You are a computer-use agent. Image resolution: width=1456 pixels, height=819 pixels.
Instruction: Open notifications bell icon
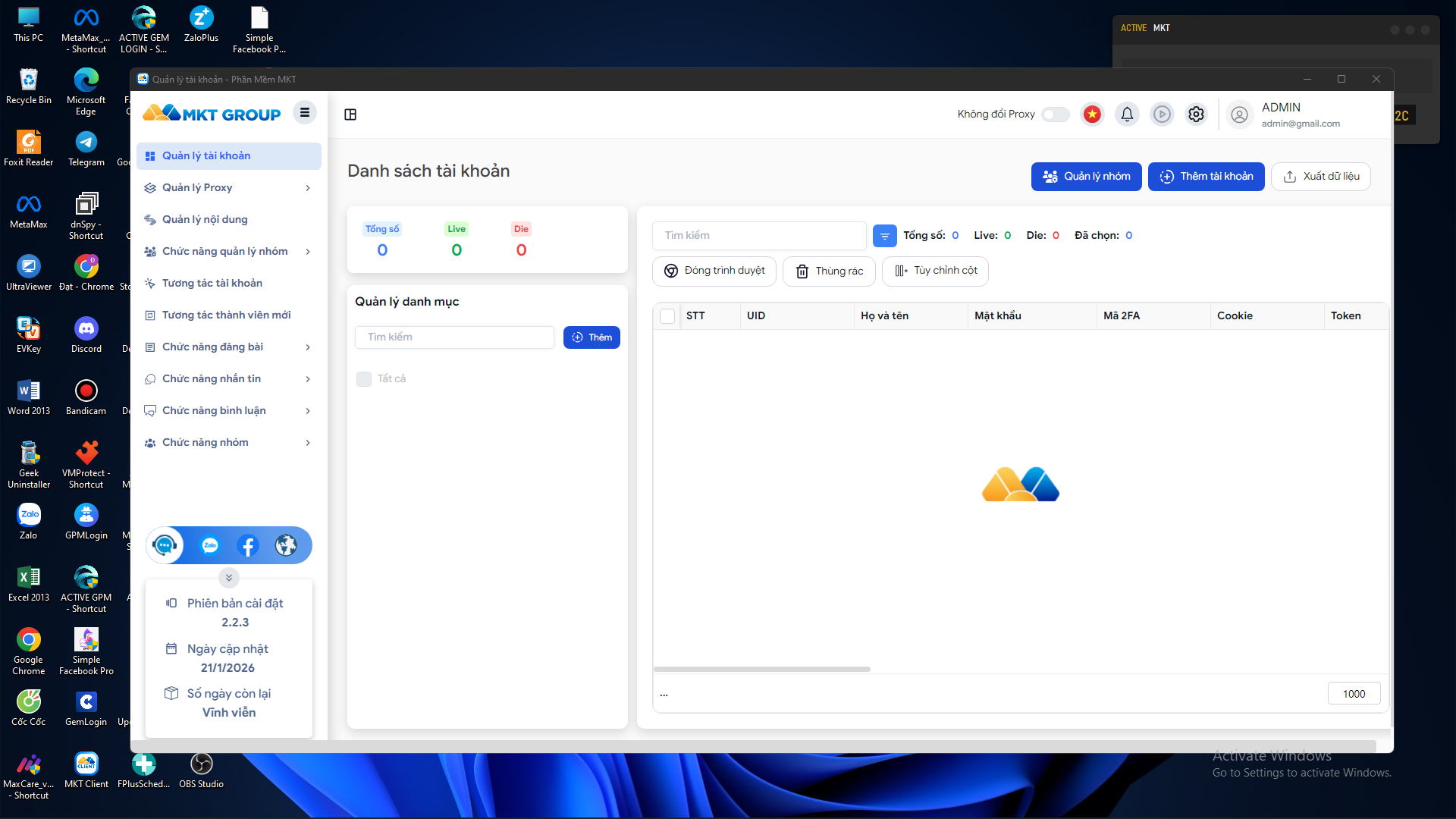tap(1127, 115)
